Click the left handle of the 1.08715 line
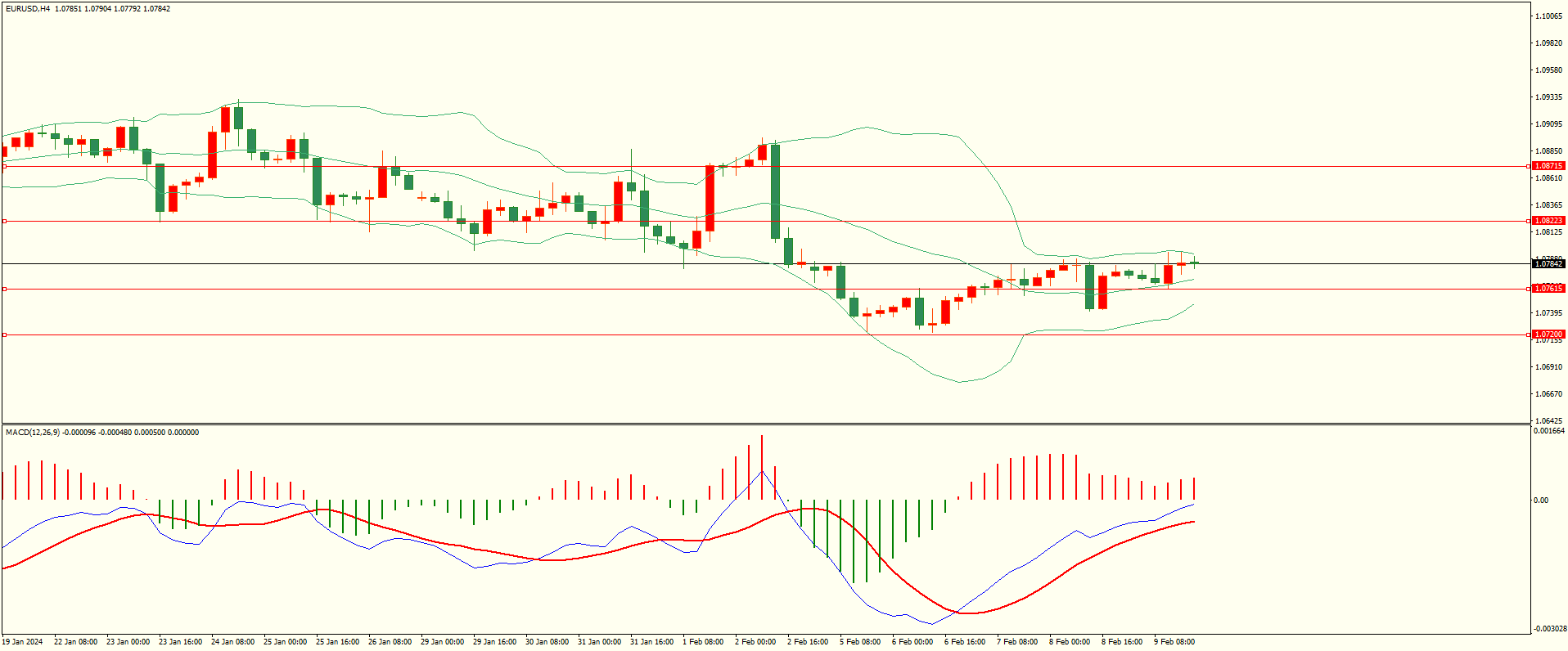This screenshot has width=1568, height=651. [4, 166]
